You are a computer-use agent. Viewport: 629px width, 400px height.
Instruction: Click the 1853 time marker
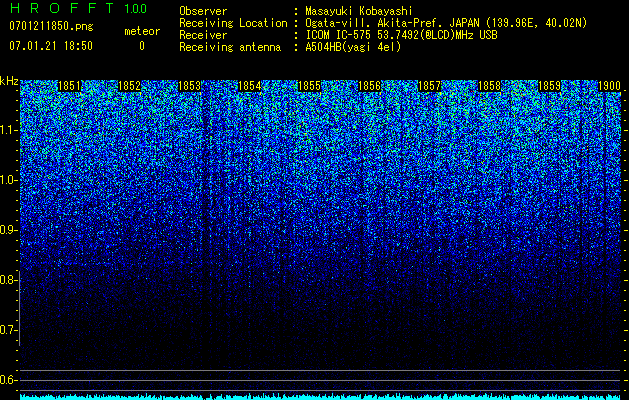[189, 86]
